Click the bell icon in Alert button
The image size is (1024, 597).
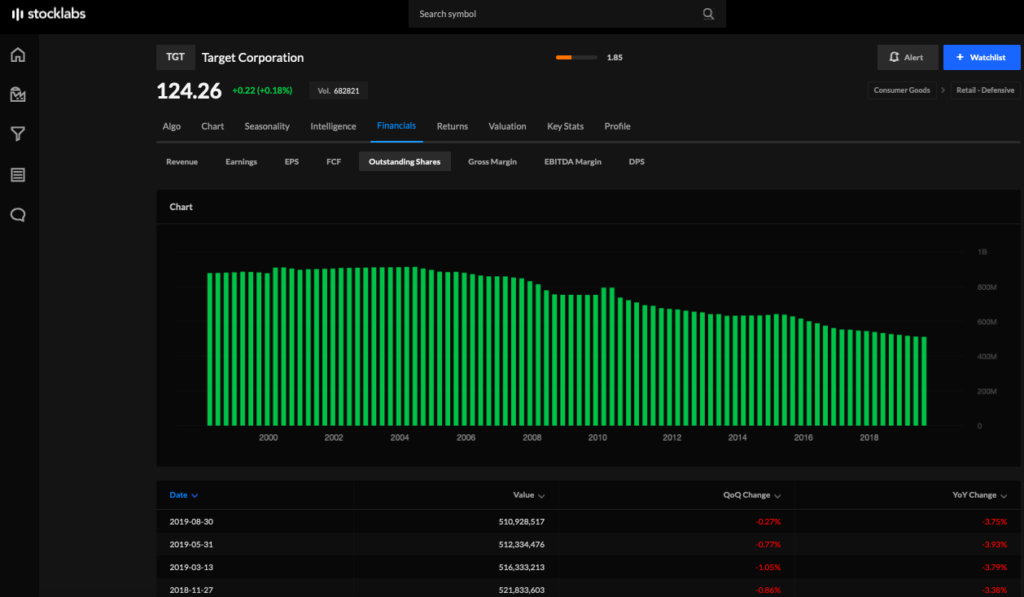tap(894, 57)
